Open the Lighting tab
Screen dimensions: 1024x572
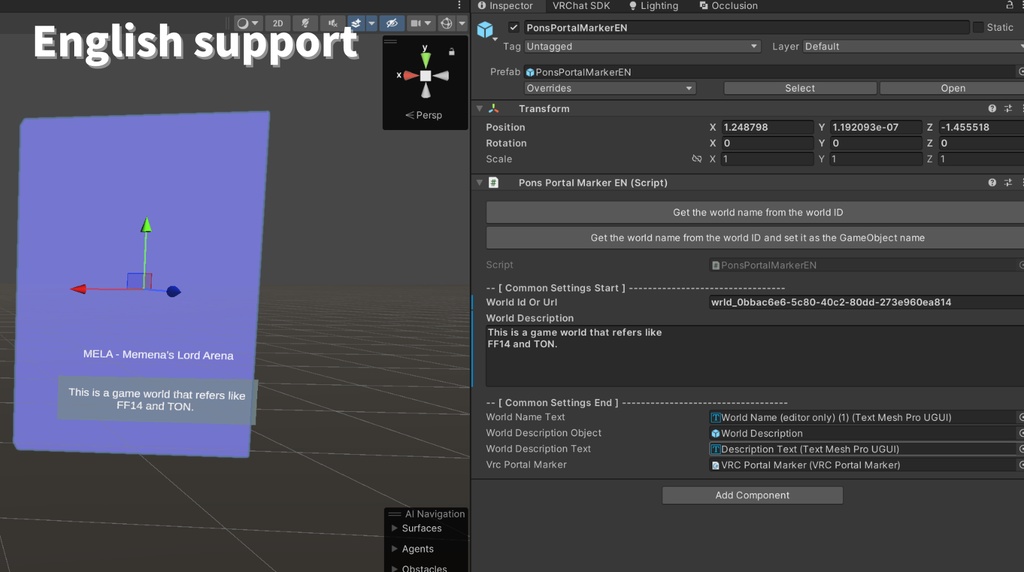click(x=653, y=6)
